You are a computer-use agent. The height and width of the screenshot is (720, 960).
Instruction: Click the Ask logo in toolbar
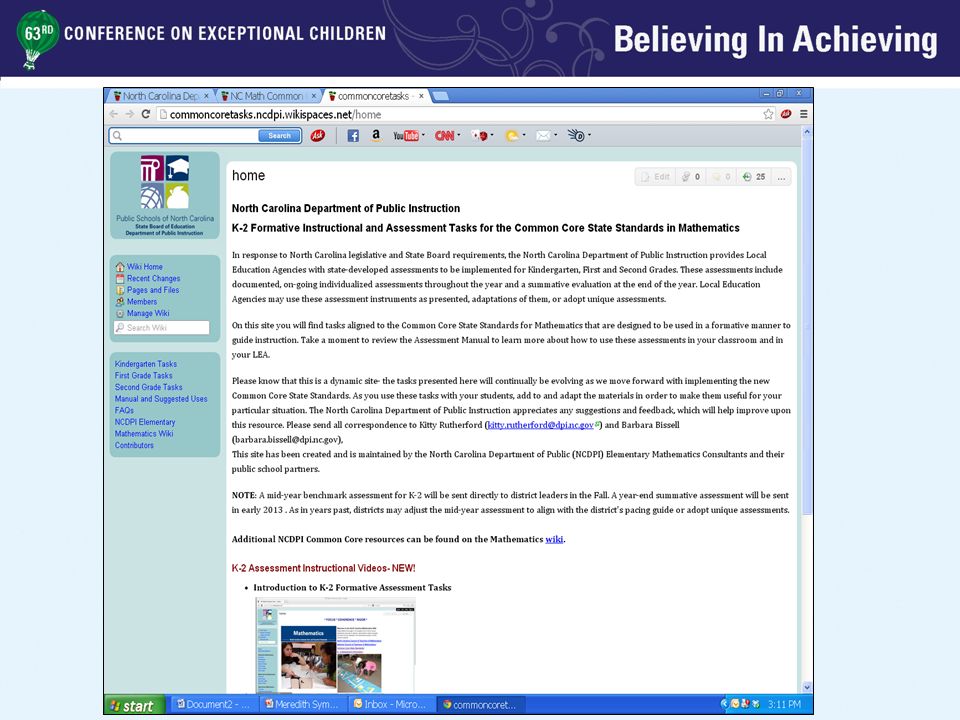(x=317, y=135)
